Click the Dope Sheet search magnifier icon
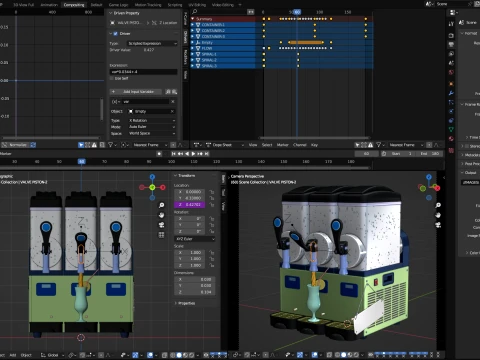 (194, 12)
